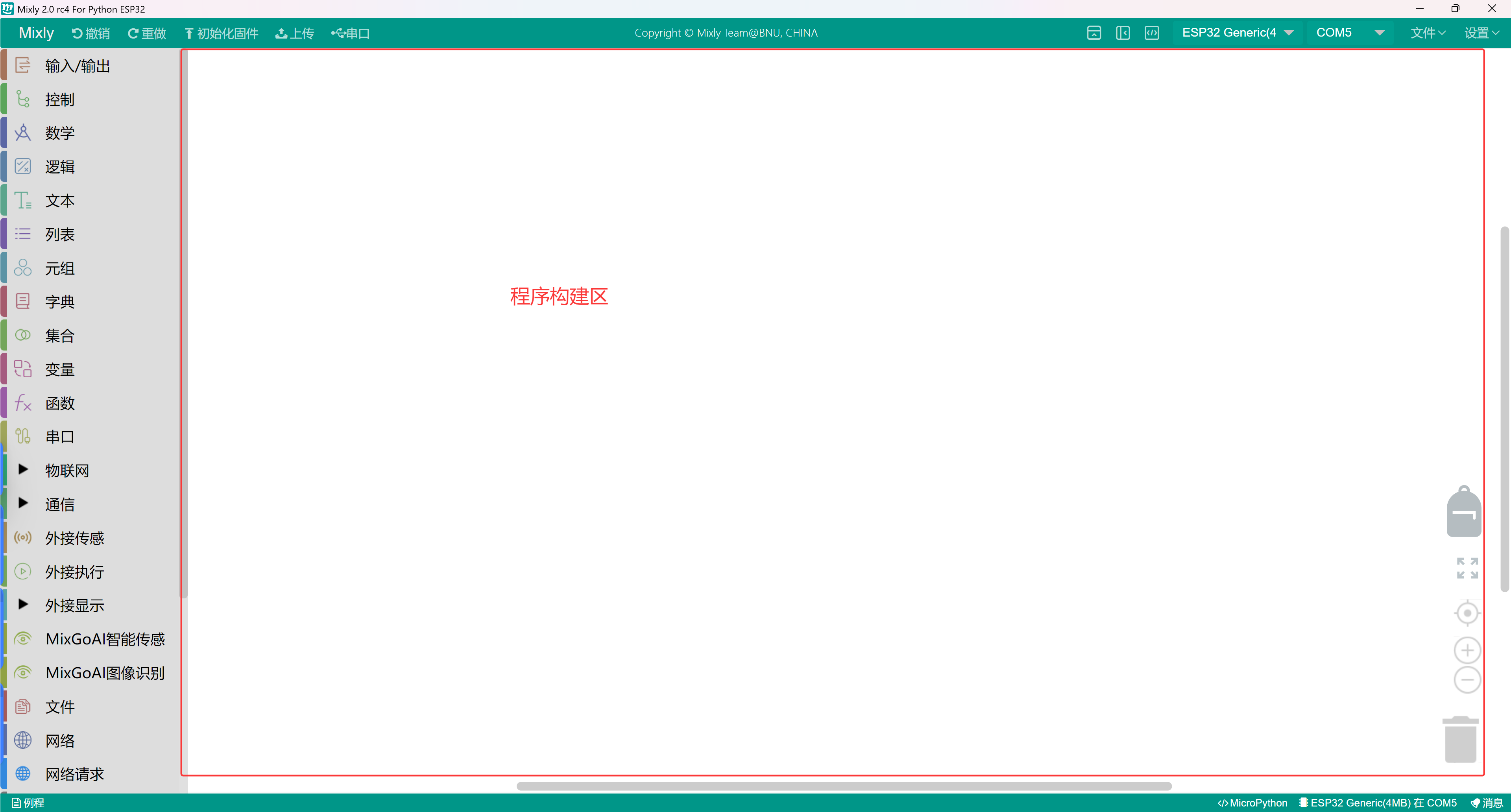Expand the 物联网 category

click(24, 469)
